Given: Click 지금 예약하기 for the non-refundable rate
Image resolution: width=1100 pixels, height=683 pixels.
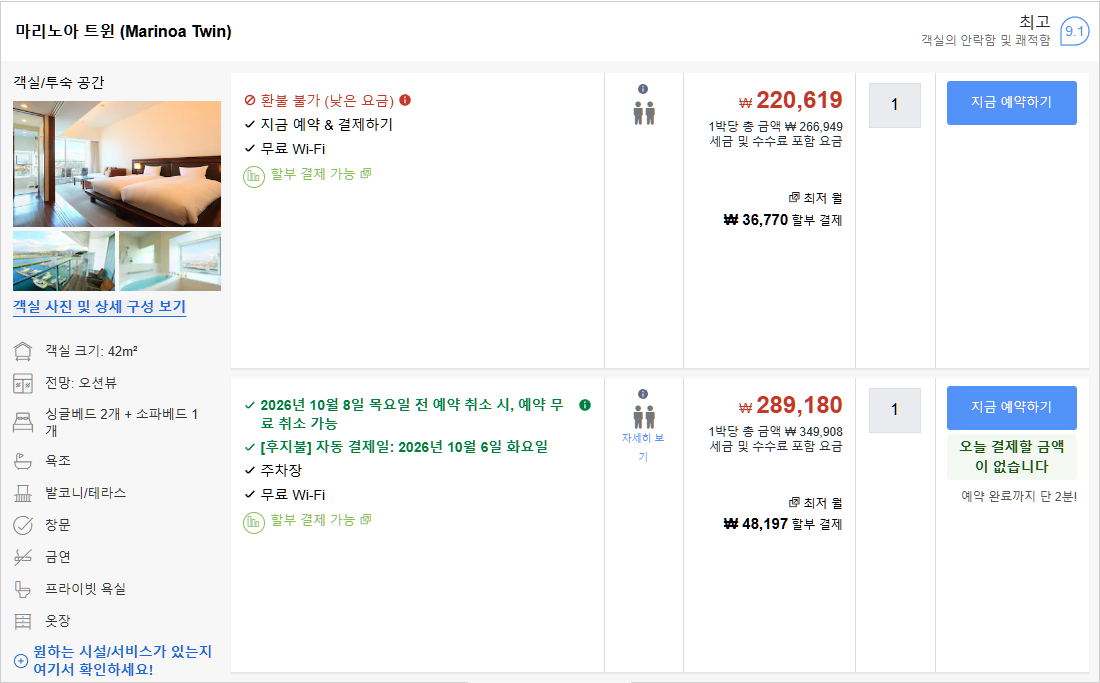Looking at the screenshot, I should coord(1012,102).
